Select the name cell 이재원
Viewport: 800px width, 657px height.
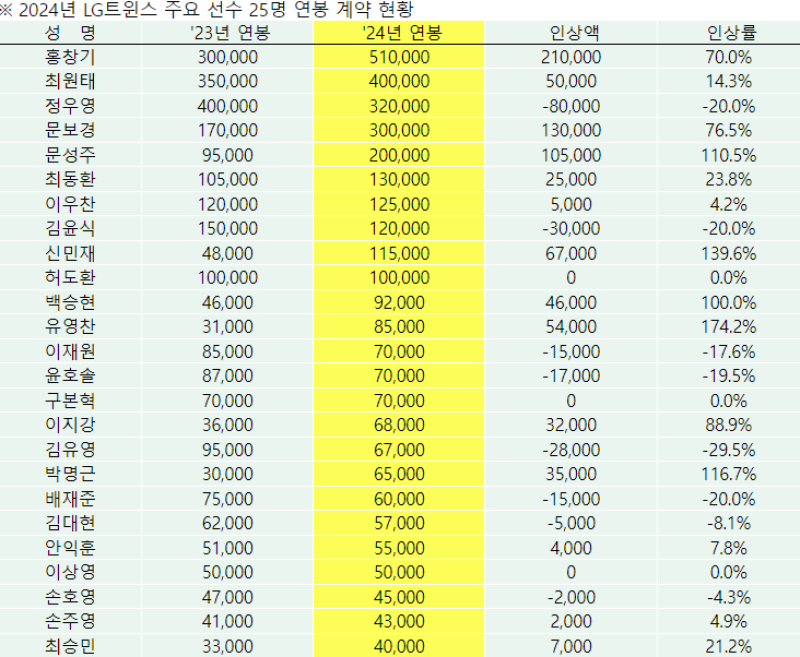pyautogui.click(x=70, y=351)
